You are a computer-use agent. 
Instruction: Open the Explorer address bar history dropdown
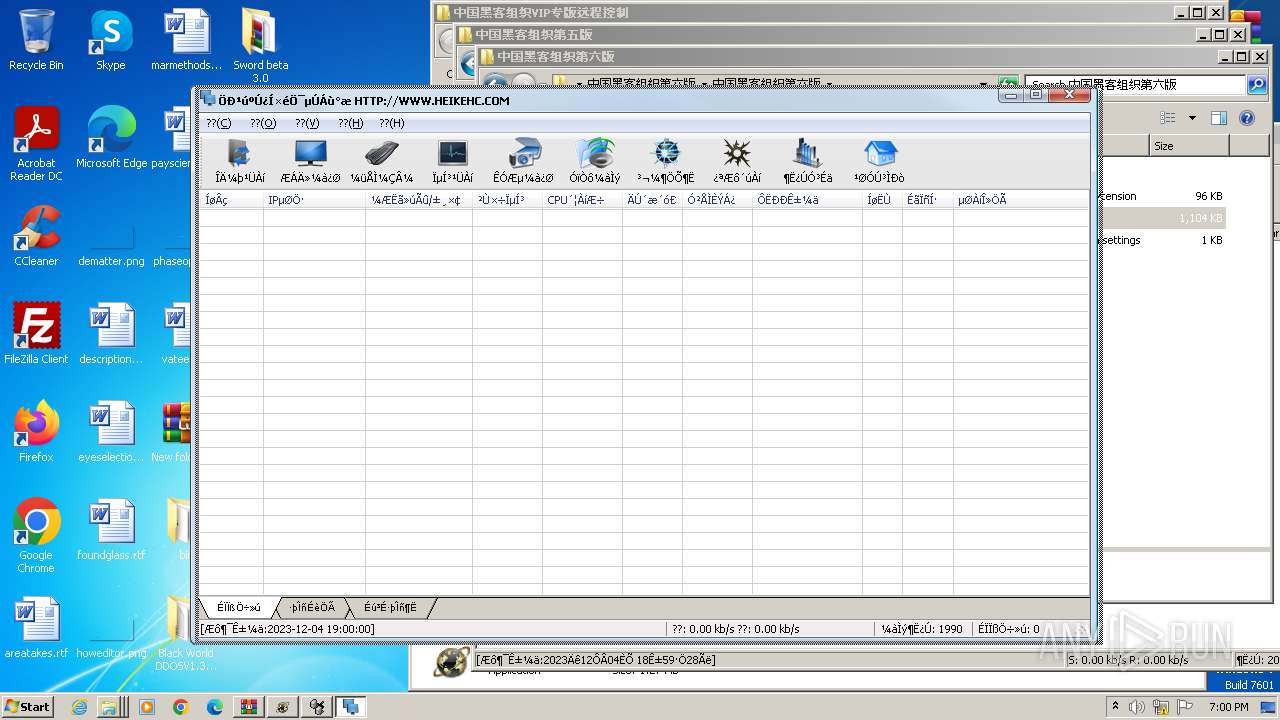coord(983,85)
